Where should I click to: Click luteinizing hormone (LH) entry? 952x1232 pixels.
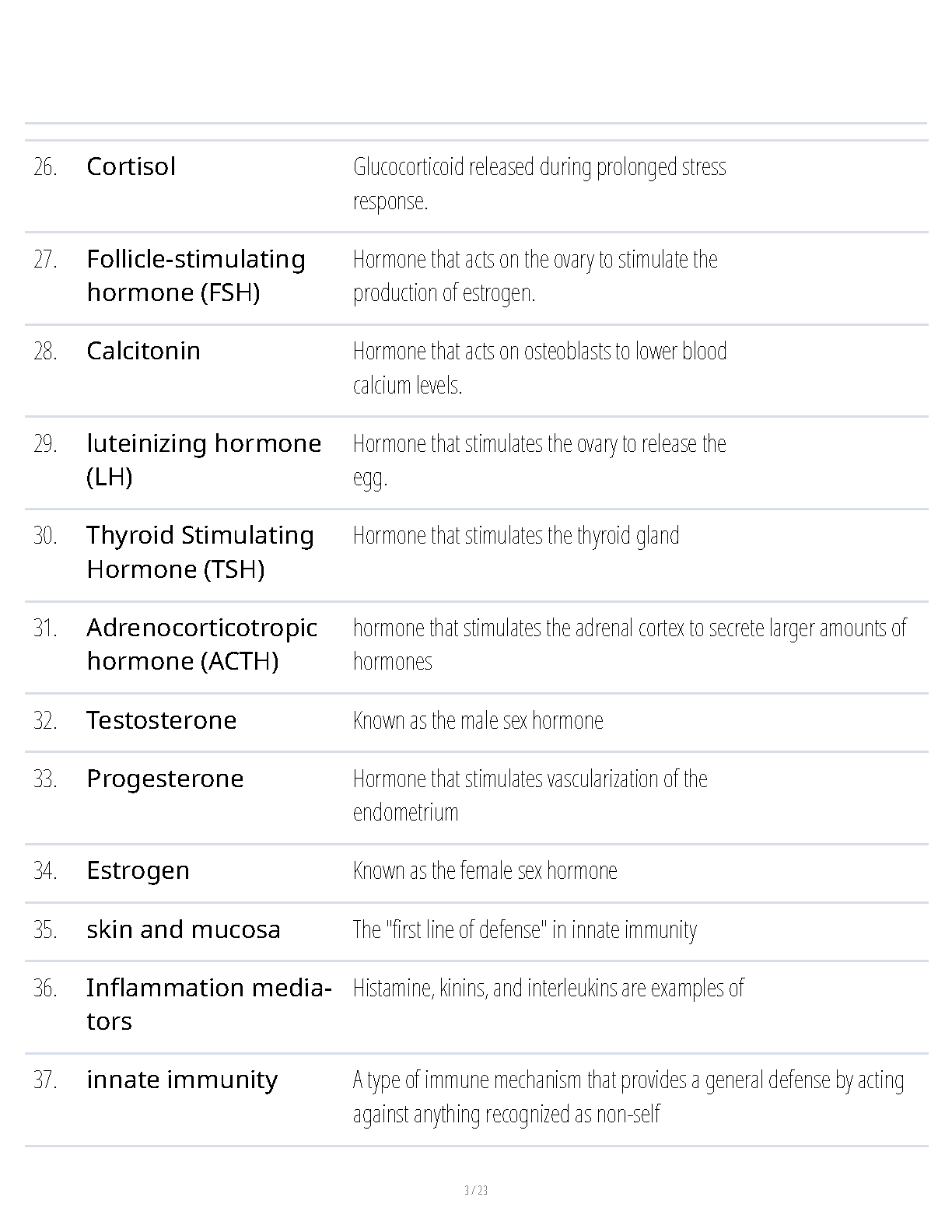point(204,460)
